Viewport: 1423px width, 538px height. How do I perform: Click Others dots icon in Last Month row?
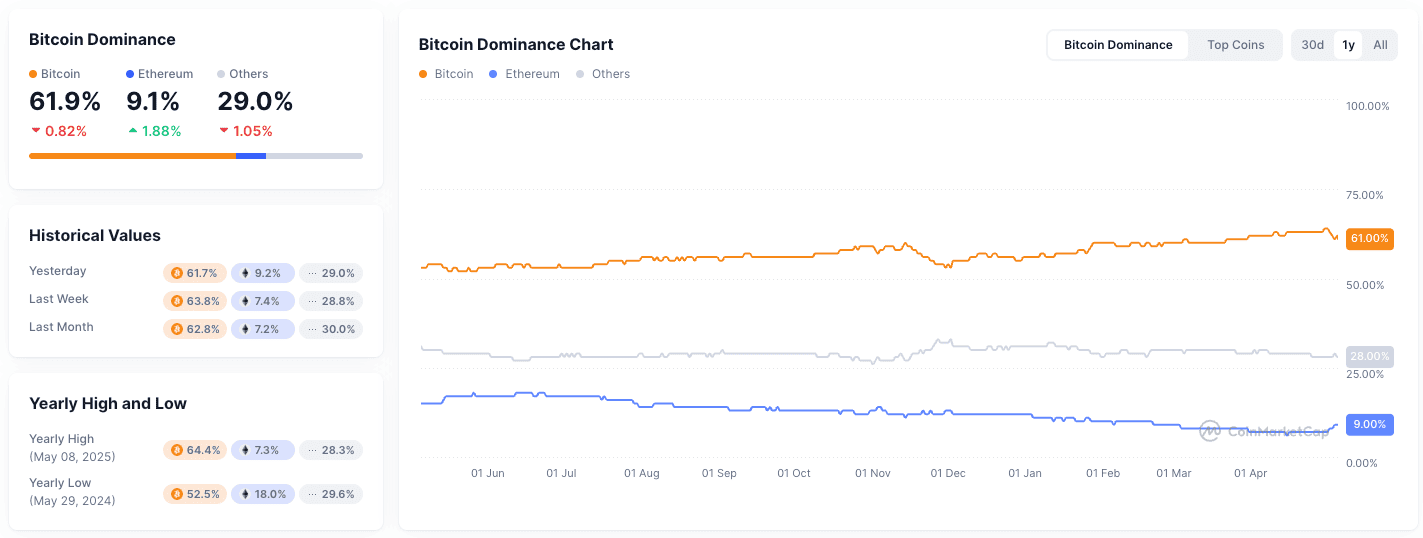(312, 329)
